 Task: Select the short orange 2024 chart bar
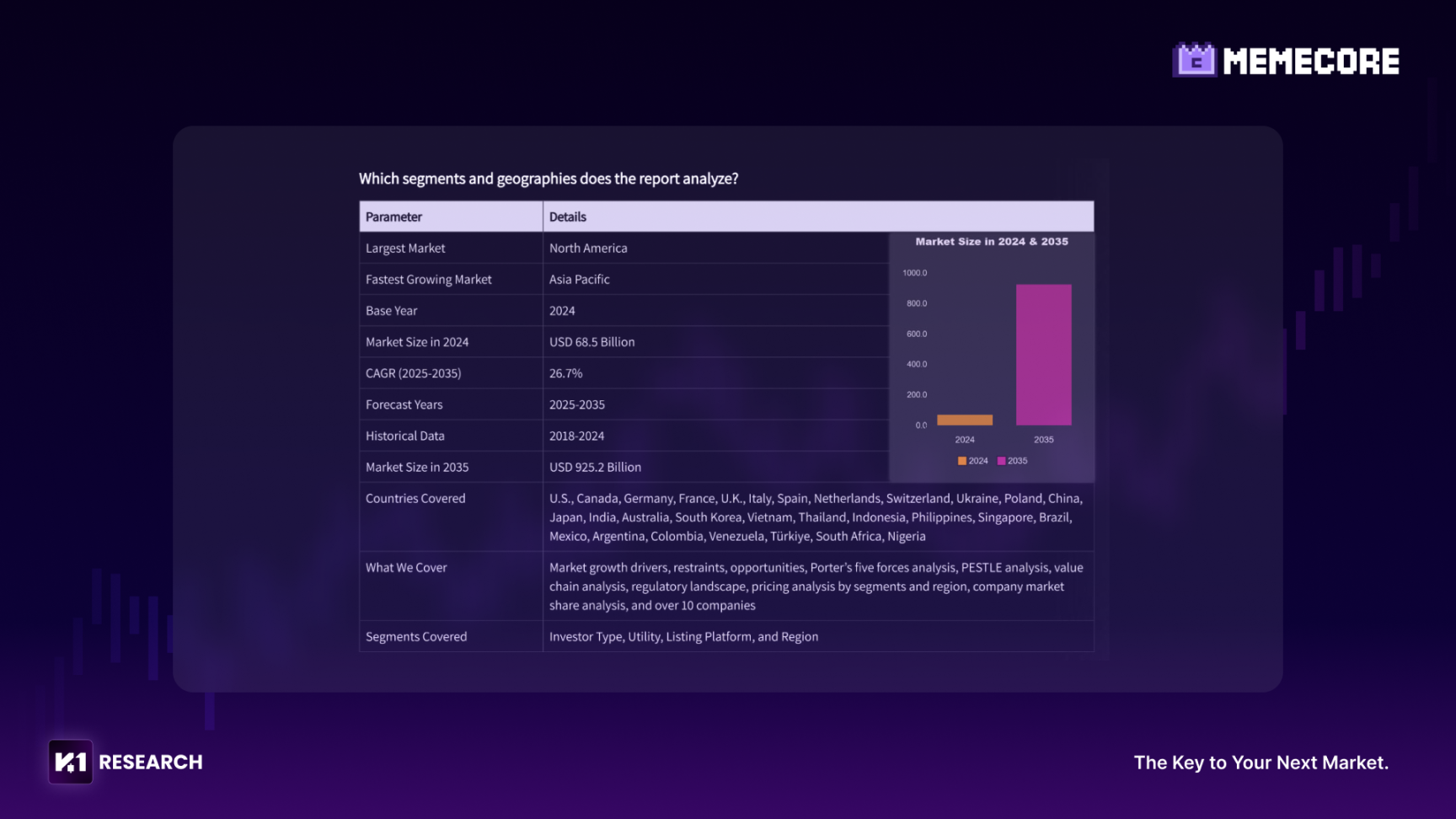tap(964, 420)
